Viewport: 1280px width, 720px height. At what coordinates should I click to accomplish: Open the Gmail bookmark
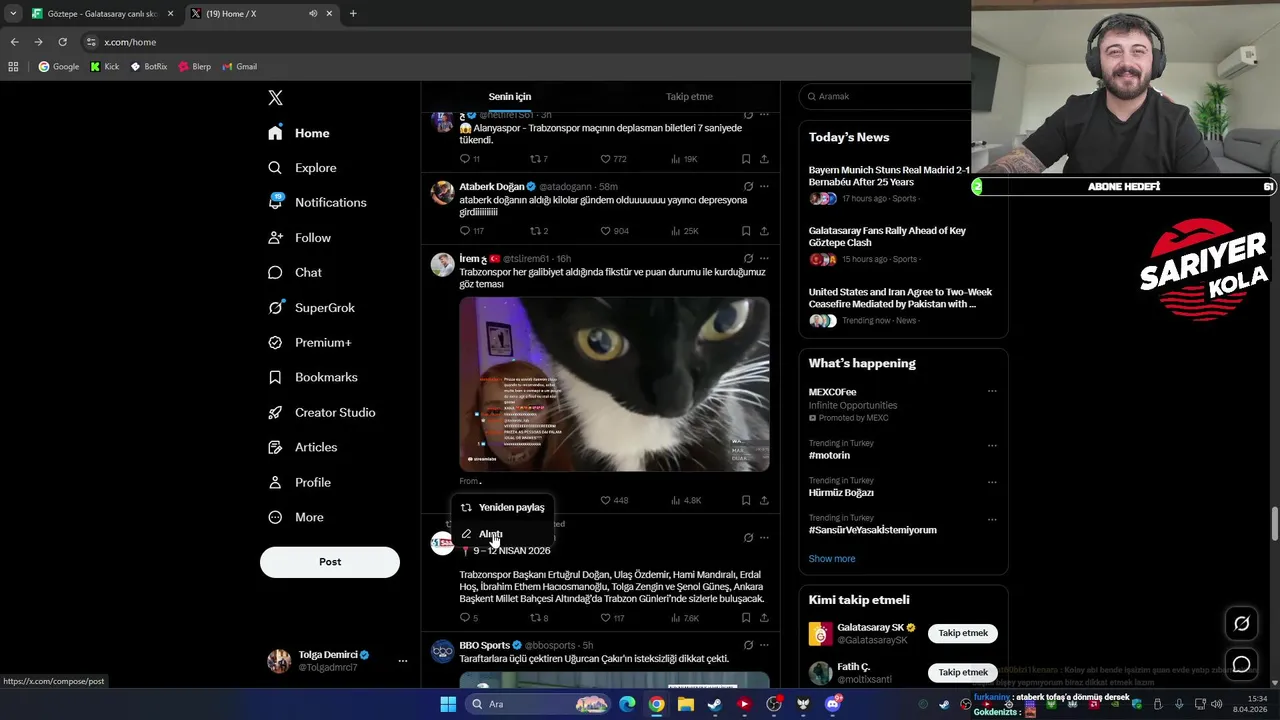(239, 66)
